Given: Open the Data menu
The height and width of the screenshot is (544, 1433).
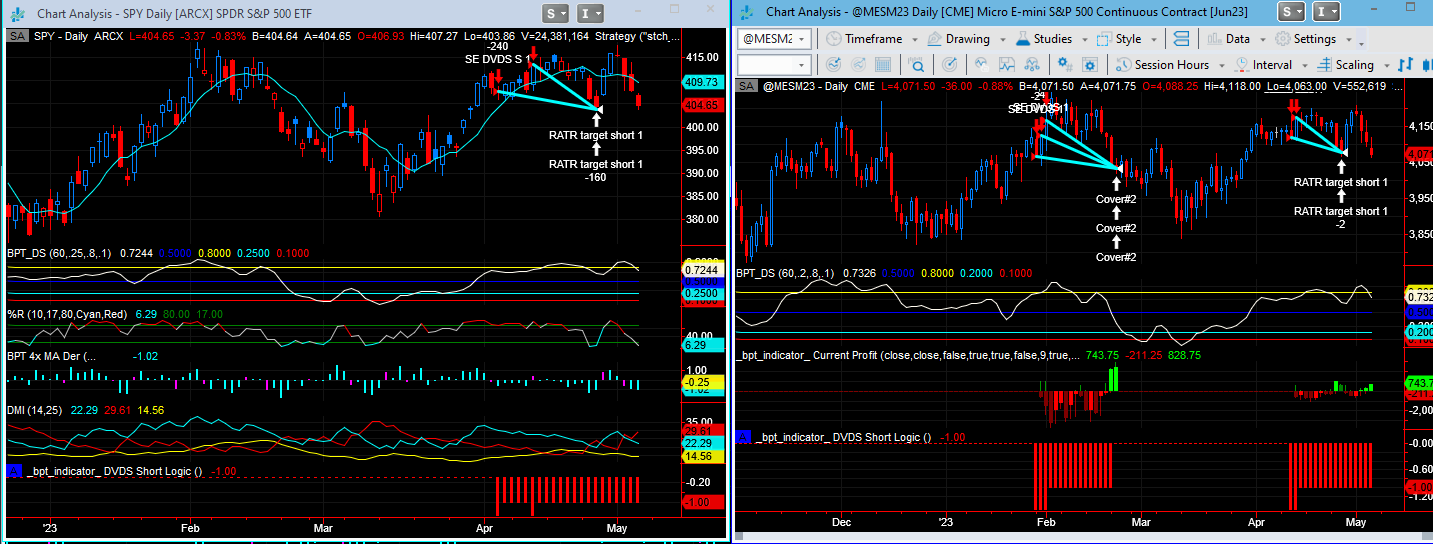Looking at the screenshot, I should point(1228,39).
